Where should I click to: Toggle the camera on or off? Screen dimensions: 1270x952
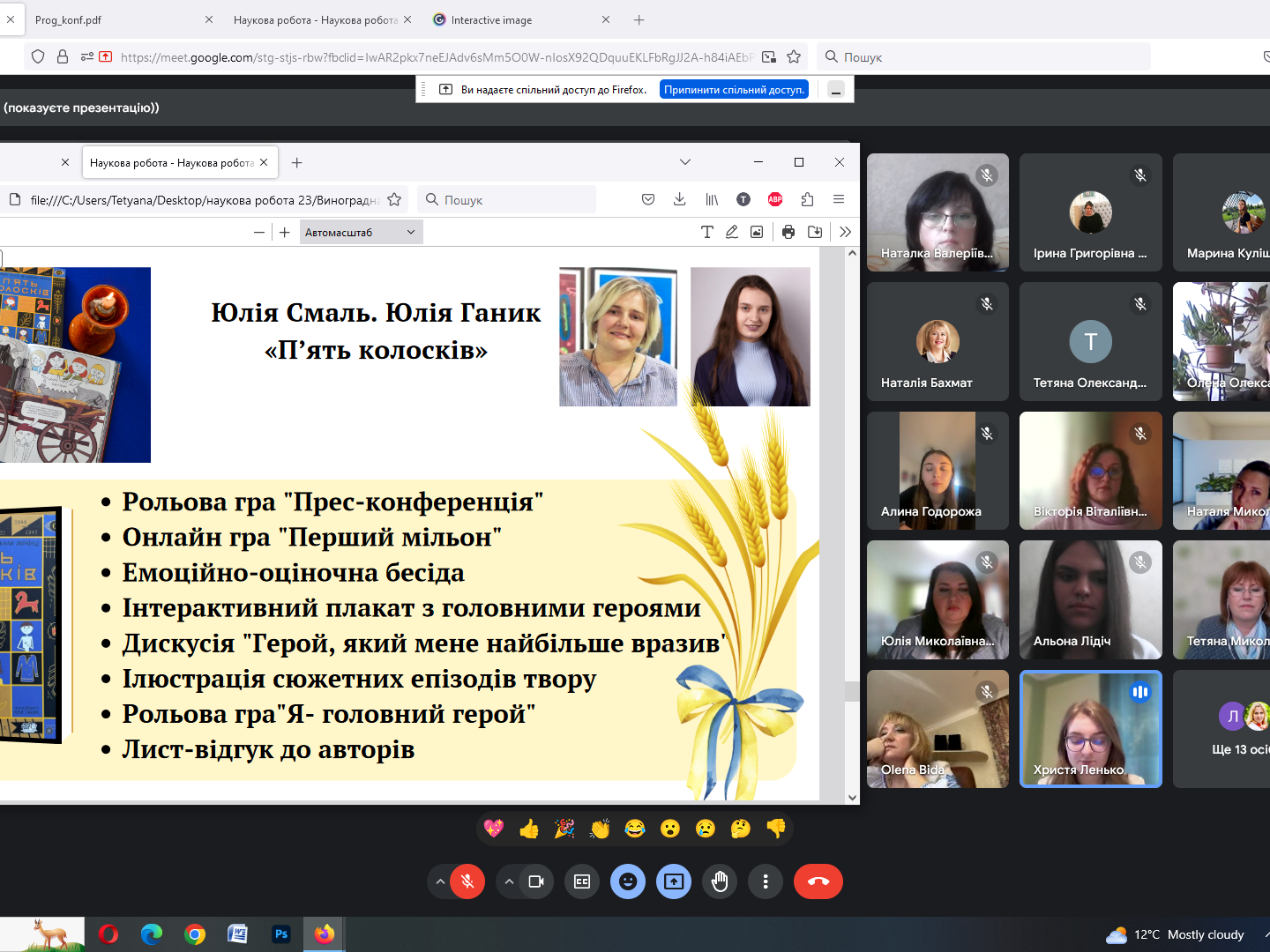pyautogui.click(x=536, y=881)
